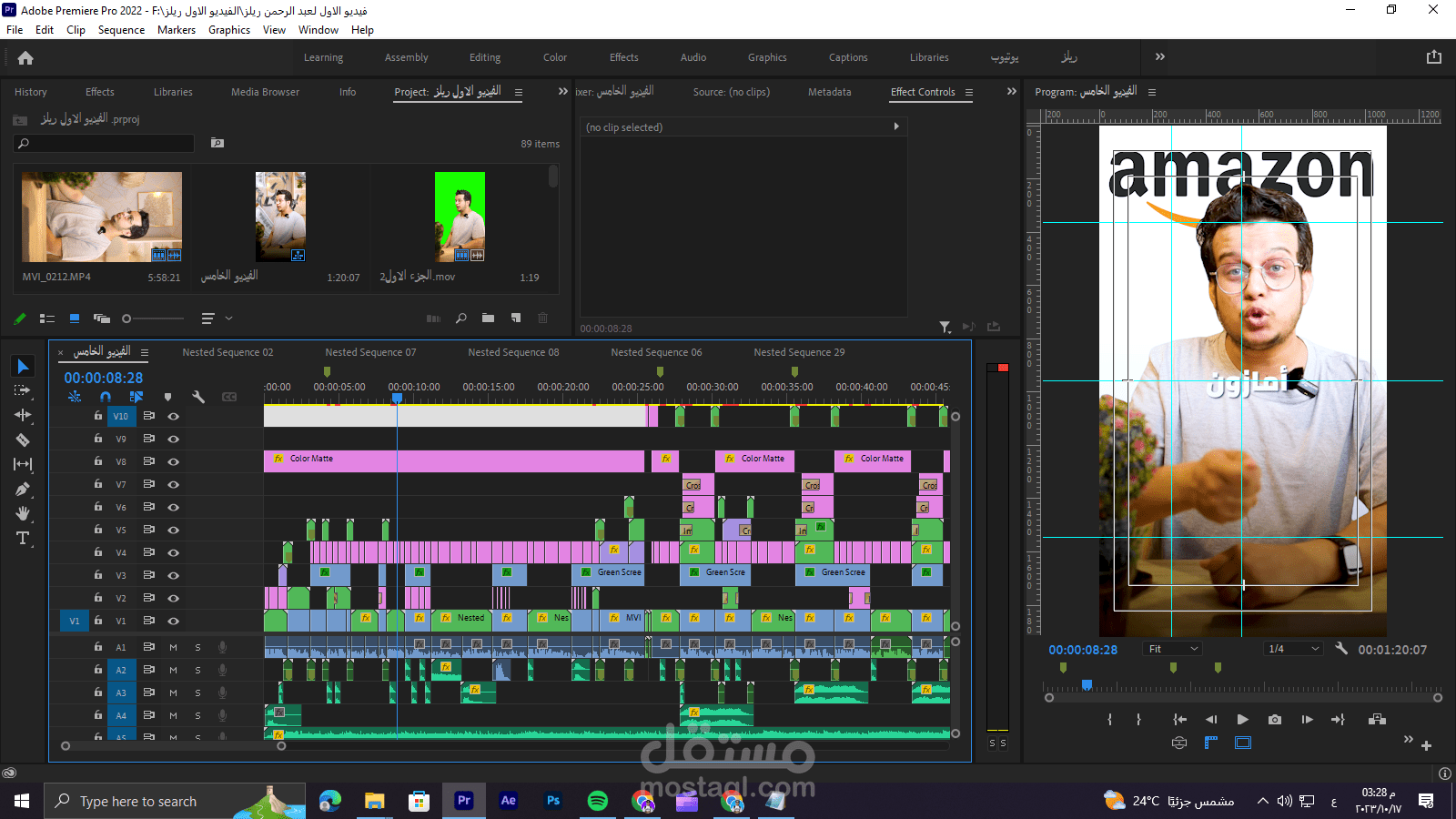Open timeline display settings wrench
The height and width of the screenshot is (819, 1456).
click(198, 397)
